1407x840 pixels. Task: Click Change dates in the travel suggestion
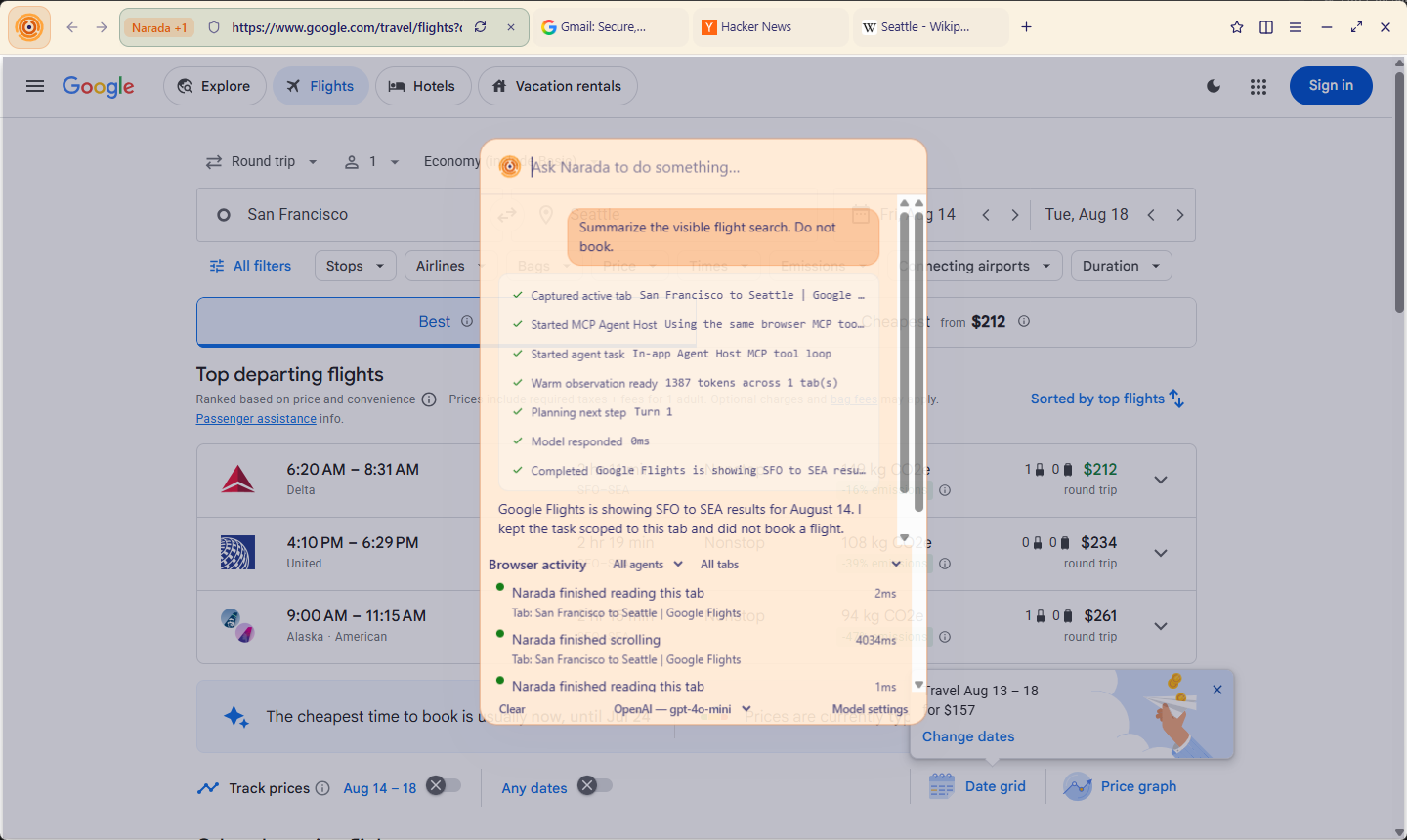(968, 736)
